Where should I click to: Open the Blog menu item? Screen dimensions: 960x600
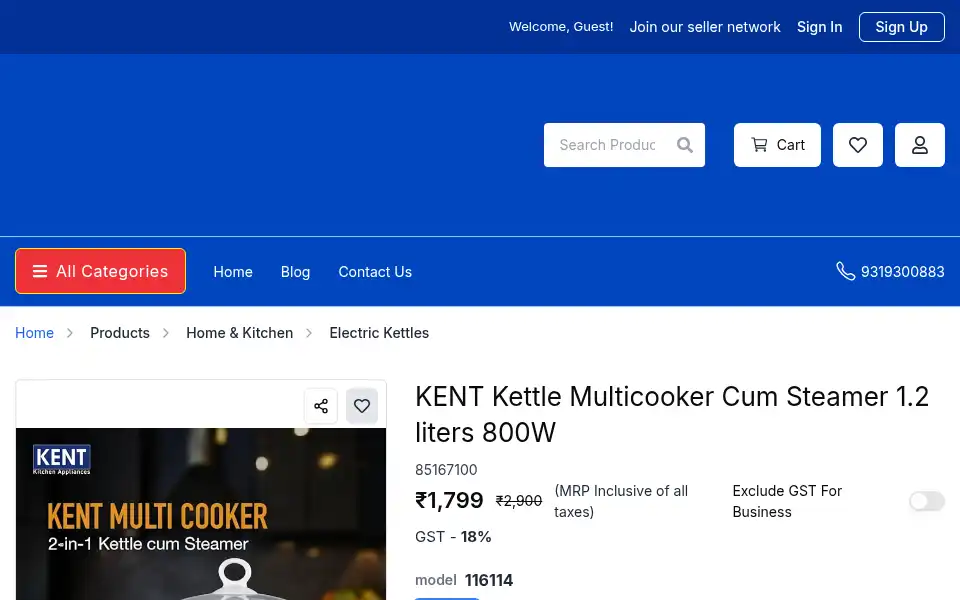pyautogui.click(x=295, y=272)
